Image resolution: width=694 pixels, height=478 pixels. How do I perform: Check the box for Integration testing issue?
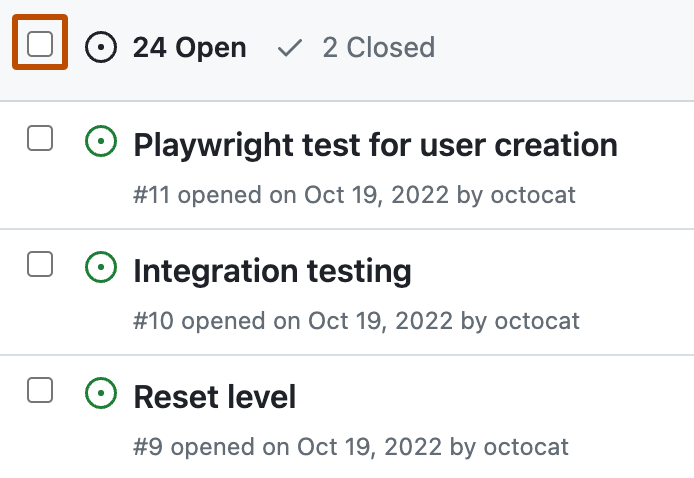[x=40, y=264]
